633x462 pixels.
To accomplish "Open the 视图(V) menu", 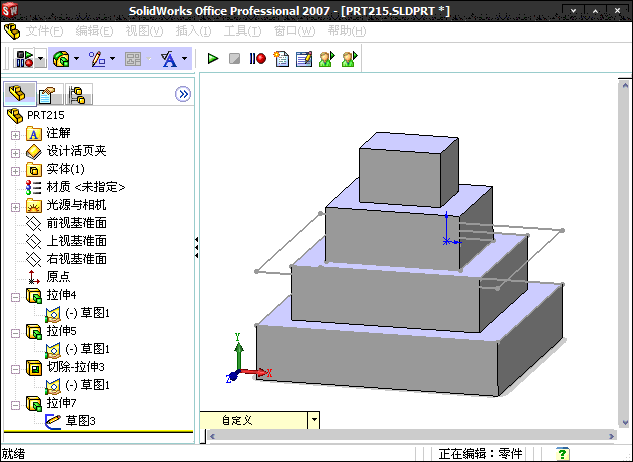I will click(144, 31).
